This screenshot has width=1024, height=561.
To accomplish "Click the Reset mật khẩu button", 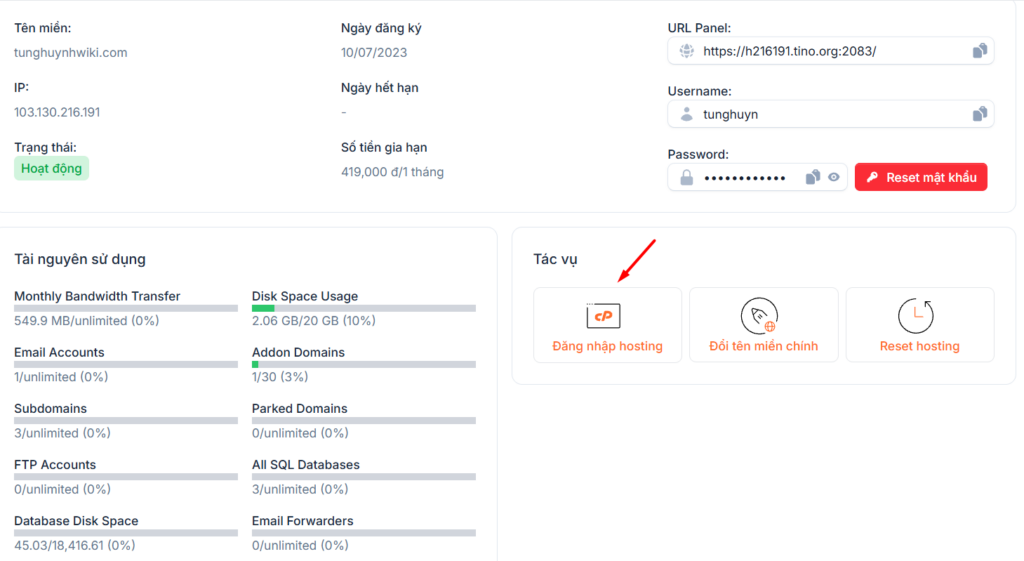I will click(x=921, y=177).
